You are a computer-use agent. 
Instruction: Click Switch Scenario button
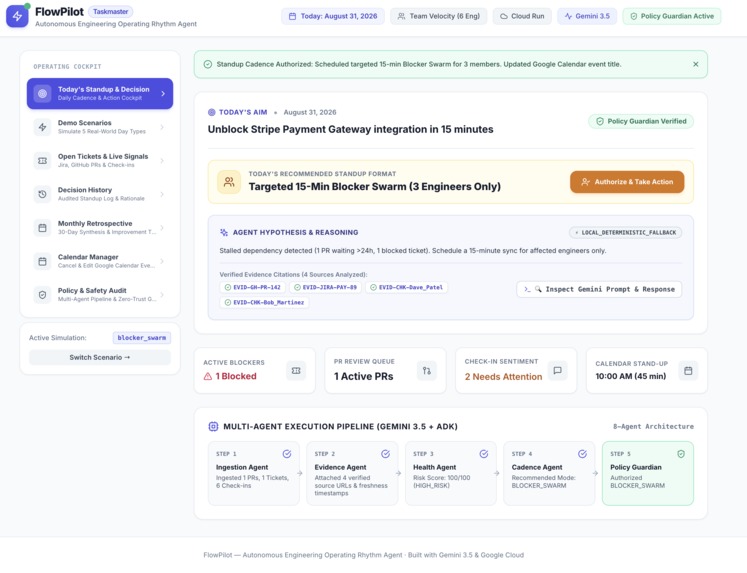tap(100, 357)
